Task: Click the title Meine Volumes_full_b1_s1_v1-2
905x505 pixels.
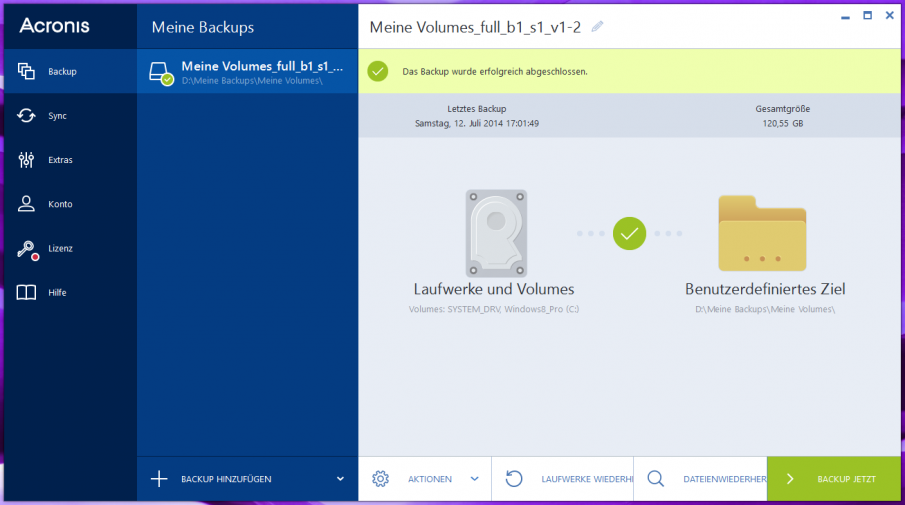Action: [475, 27]
